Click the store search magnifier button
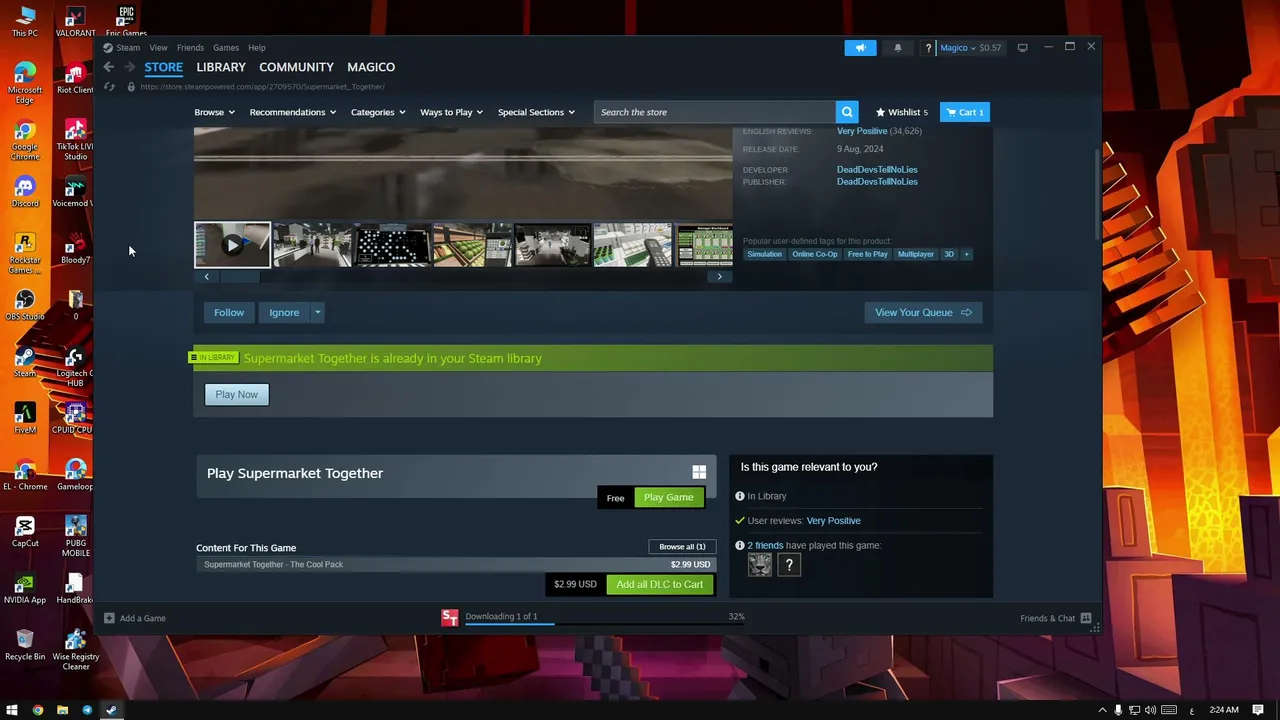The height and width of the screenshot is (720, 1280). click(x=847, y=112)
